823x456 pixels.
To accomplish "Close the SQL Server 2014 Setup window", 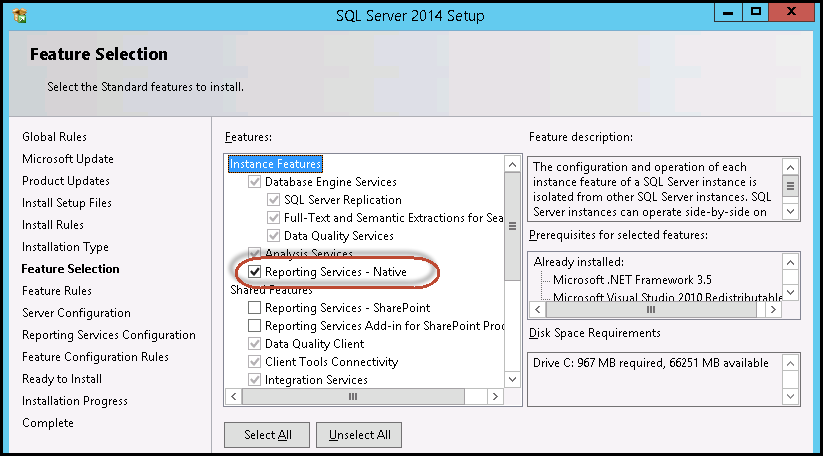I will [x=792, y=13].
